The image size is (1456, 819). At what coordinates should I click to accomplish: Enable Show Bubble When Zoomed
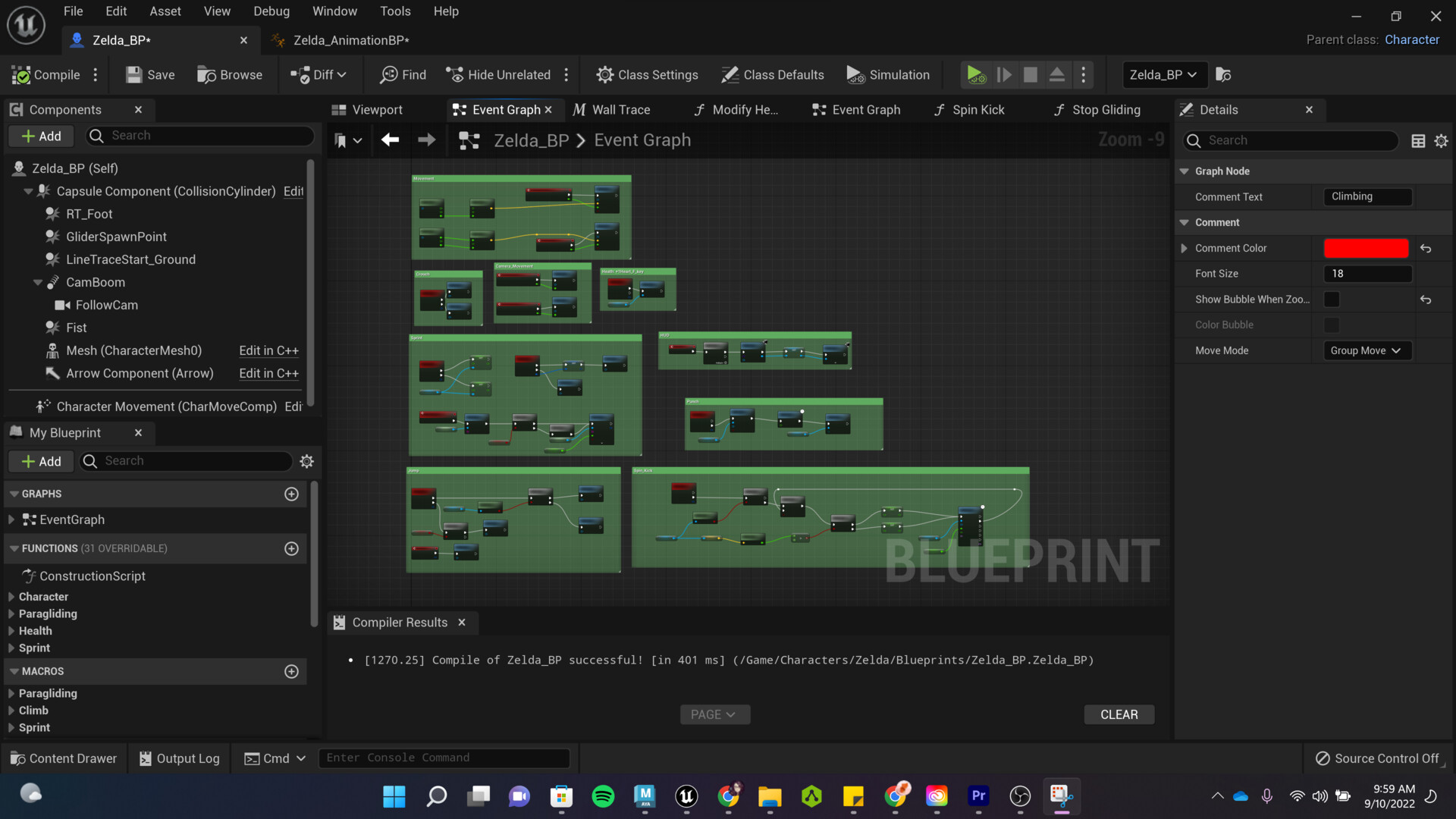click(x=1332, y=299)
